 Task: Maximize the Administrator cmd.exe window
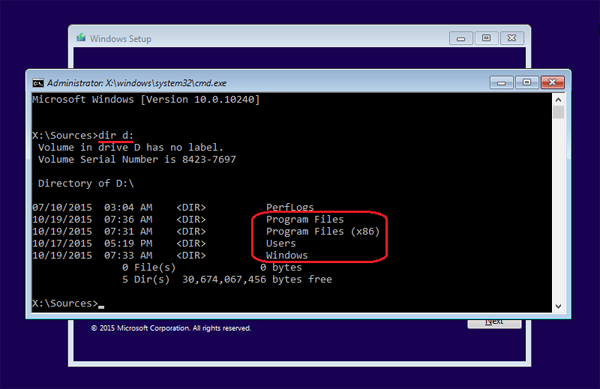(x=527, y=83)
